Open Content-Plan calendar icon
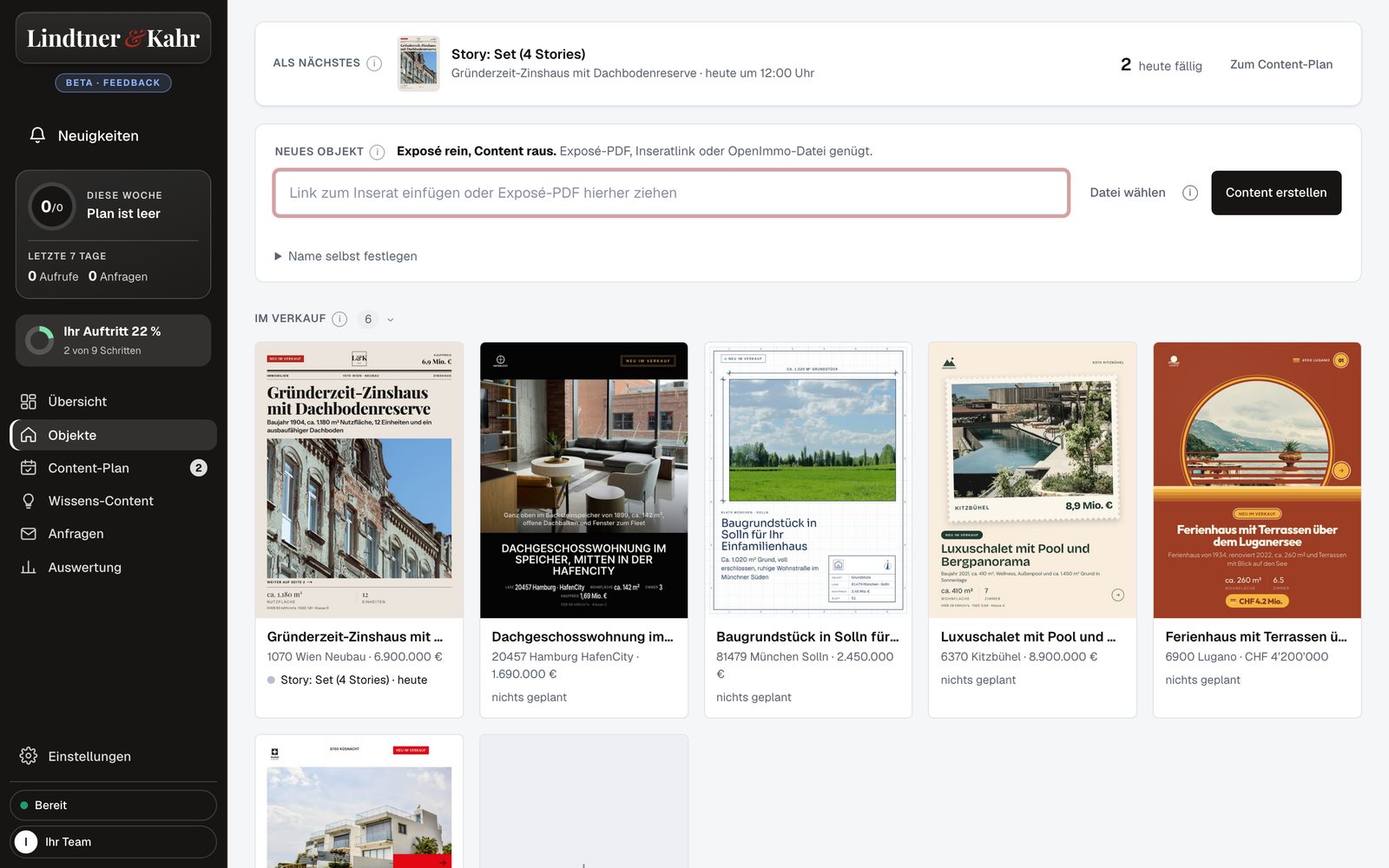The height and width of the screenshot is (868, 1389). pyautogui.click(x=29, y=468)
